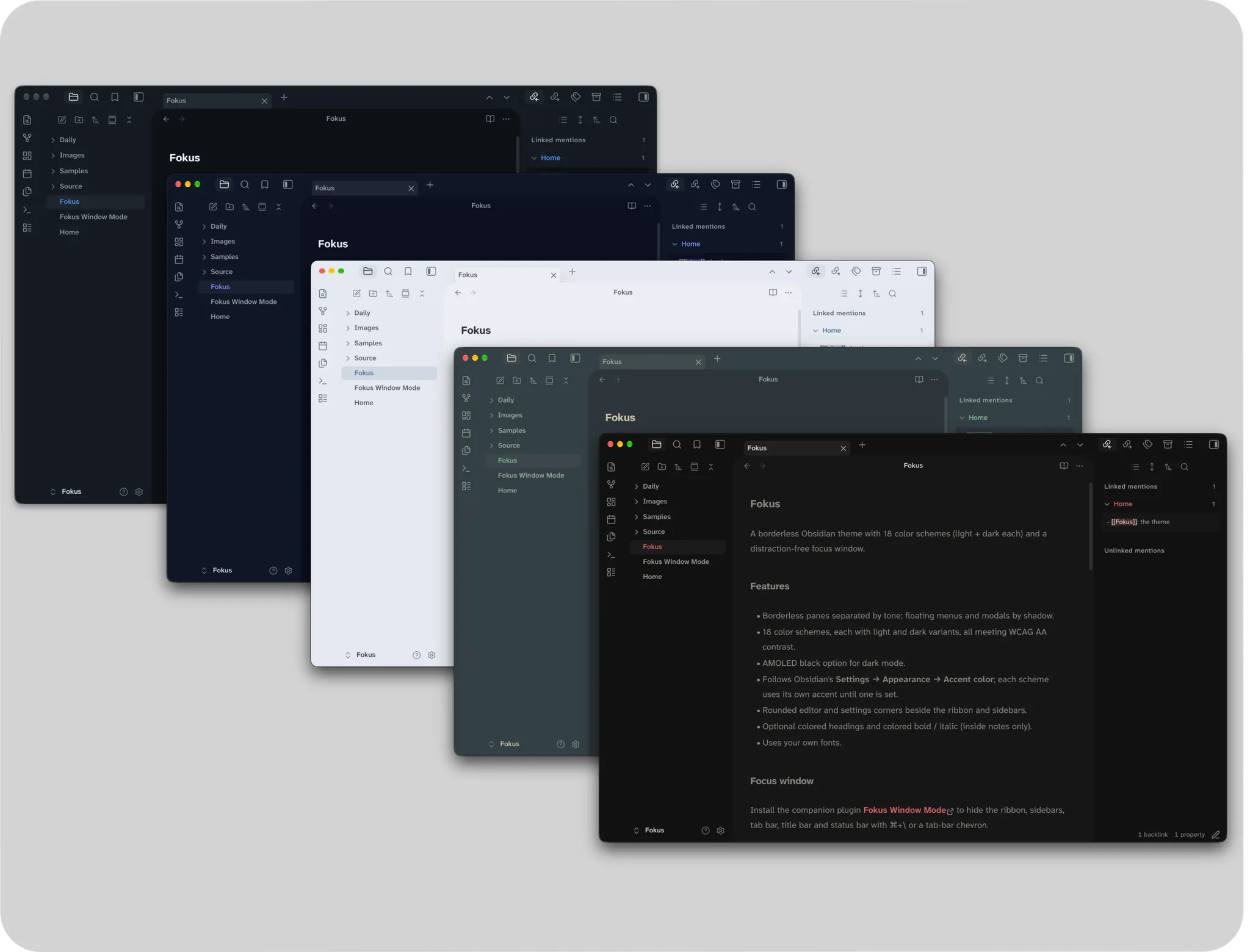This screenshot has height=952, width=1250.
Task: Collapse all folders icon in front dark window
Action: (x=711, y=467)
